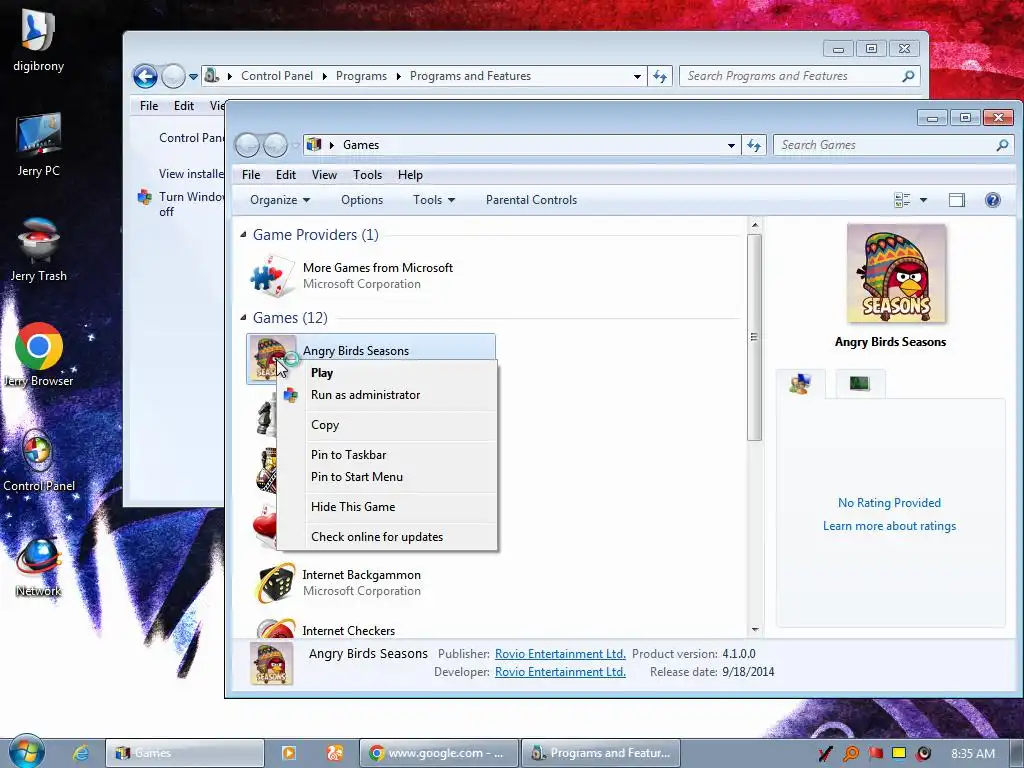Image resolution: width=1024 pixels, height=768 pixels.
Task: Toggle the preview pane icon
Action: coord(957,200)
